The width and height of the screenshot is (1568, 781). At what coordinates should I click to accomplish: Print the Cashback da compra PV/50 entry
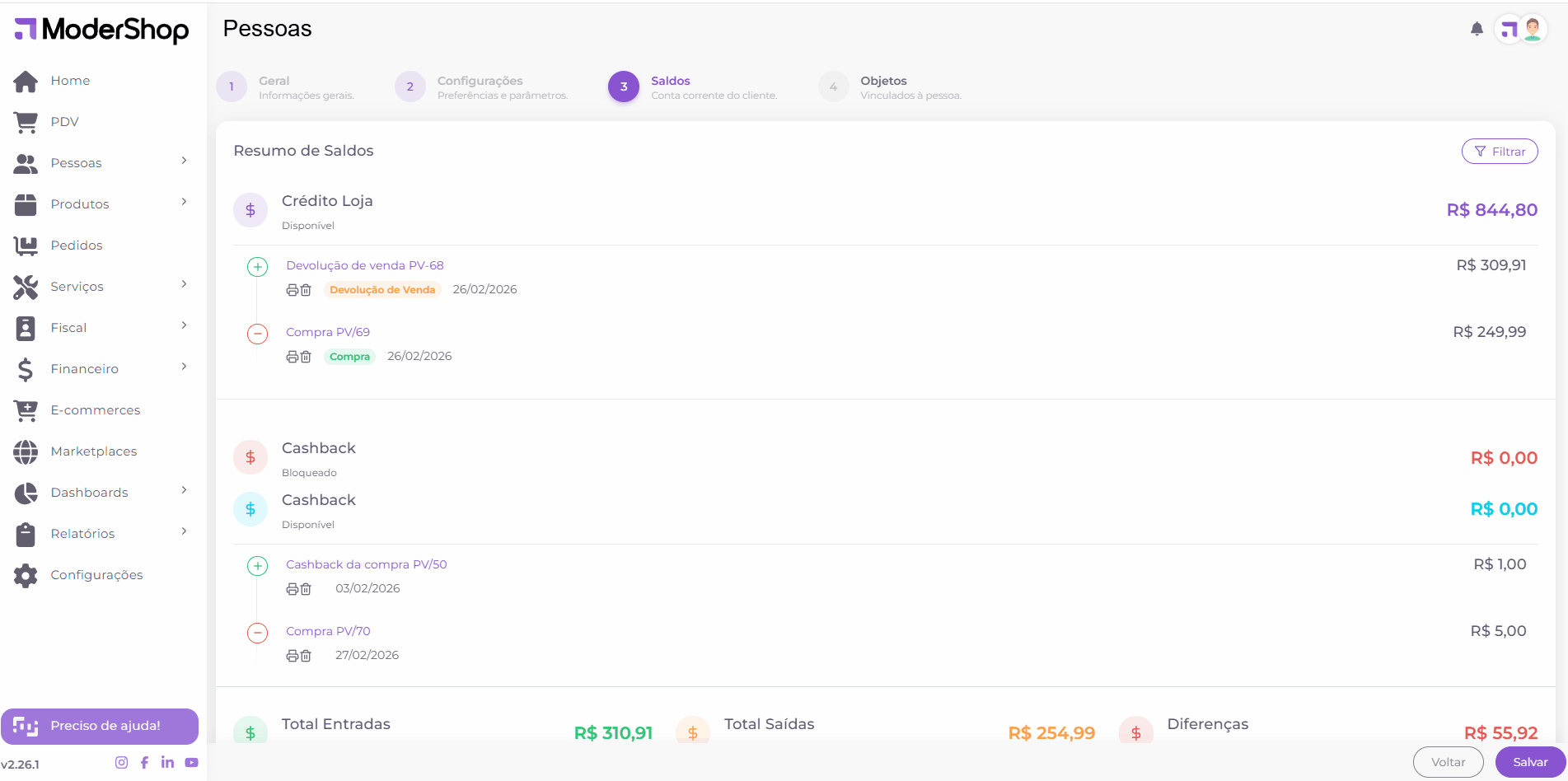click(x=292, y=589)
